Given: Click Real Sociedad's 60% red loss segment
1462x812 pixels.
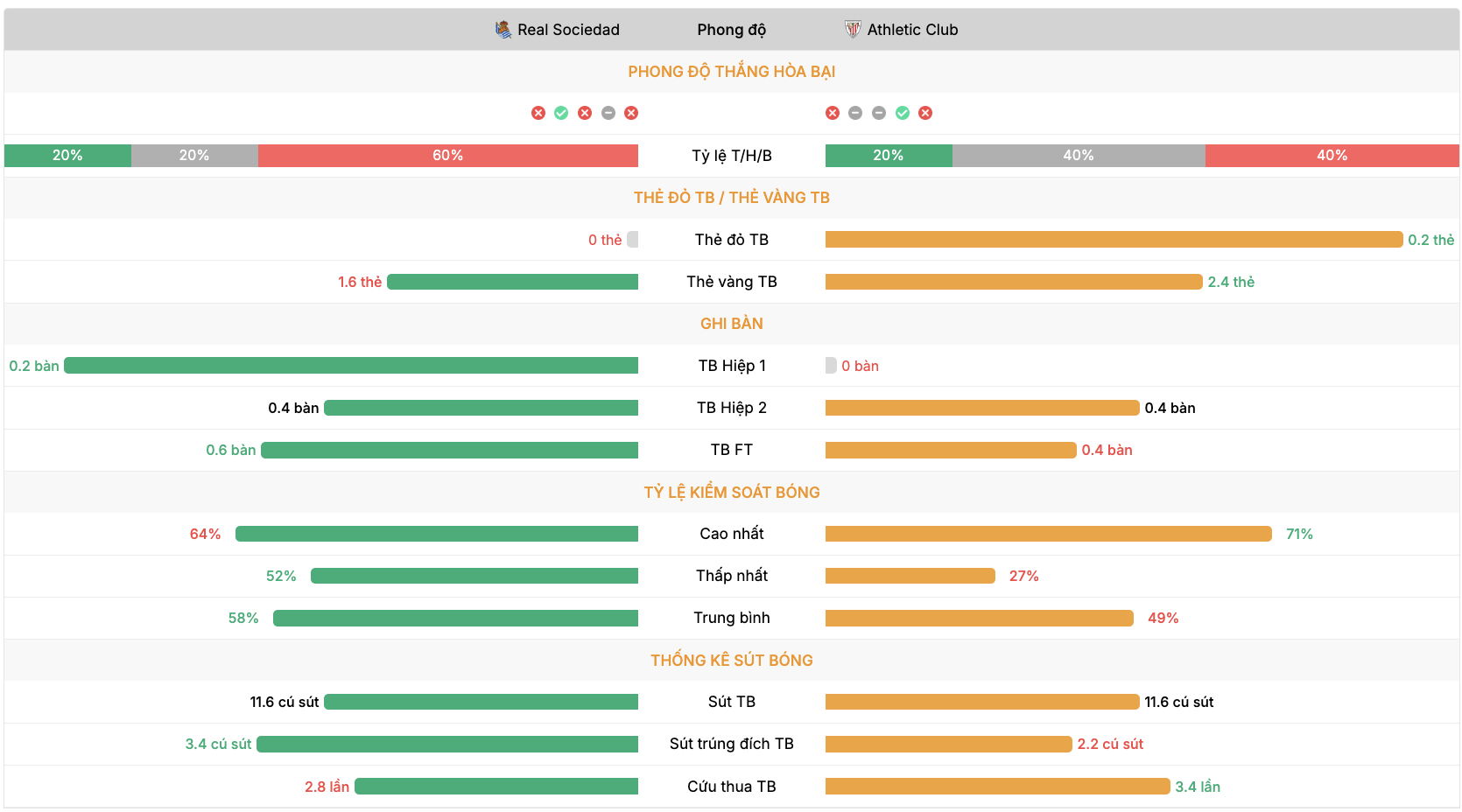Looking at the screenshot, I should (x=447, y=156).
